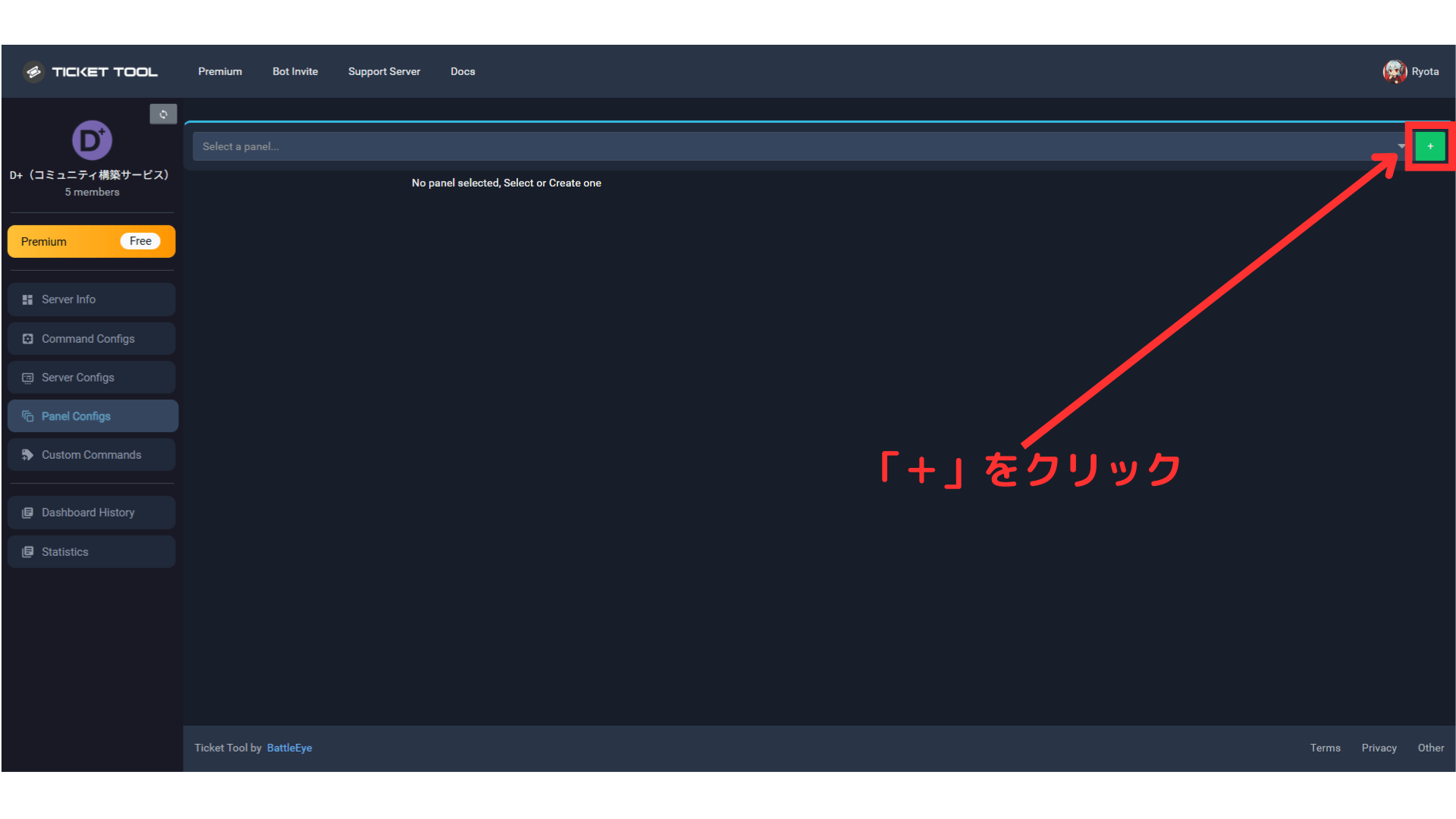Open Support Server from the top bar
1456x819 pixels.
coord(384,71)
